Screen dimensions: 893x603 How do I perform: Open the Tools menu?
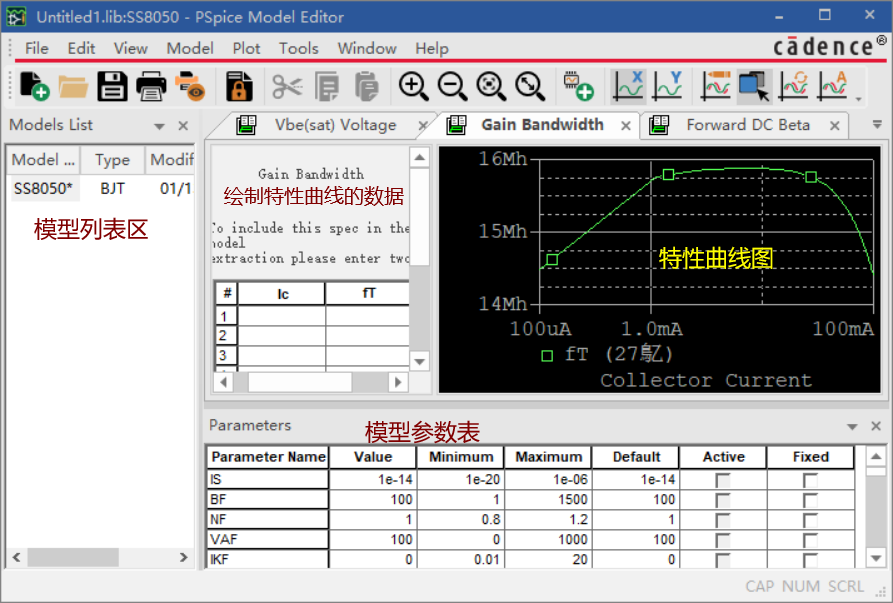[298, 48]
